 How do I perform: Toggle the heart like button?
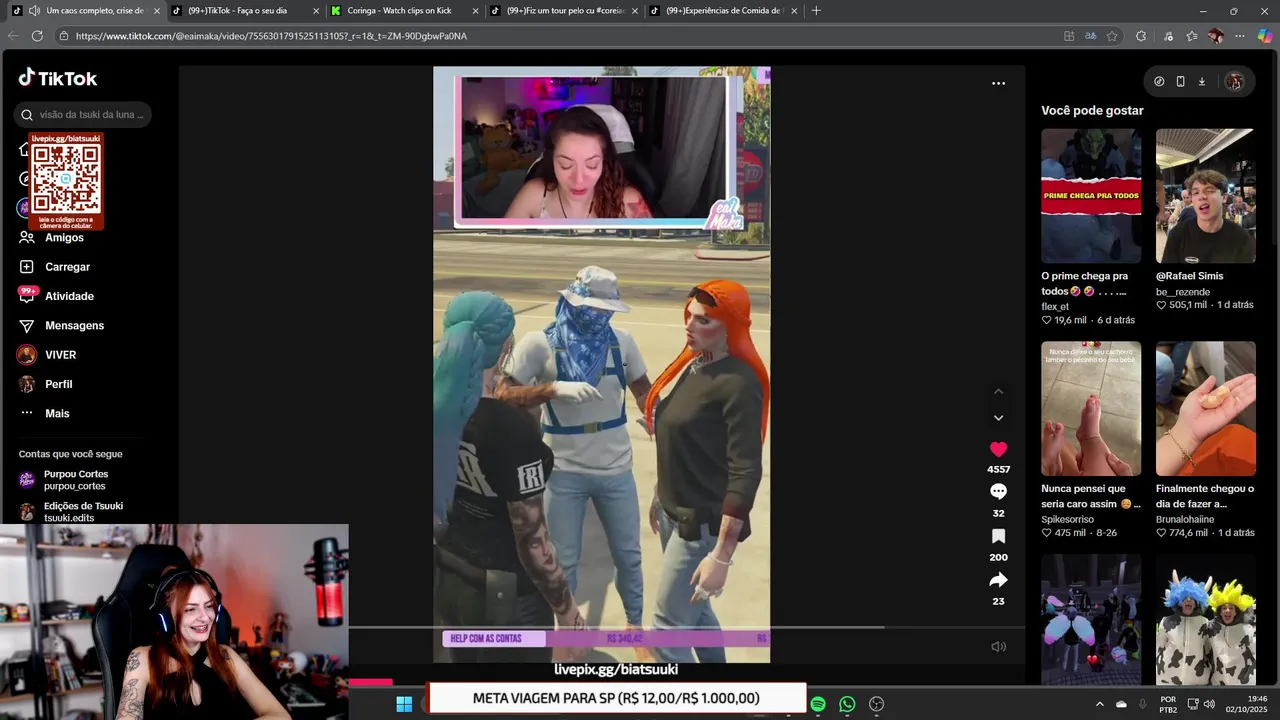(x=998, y=450)
